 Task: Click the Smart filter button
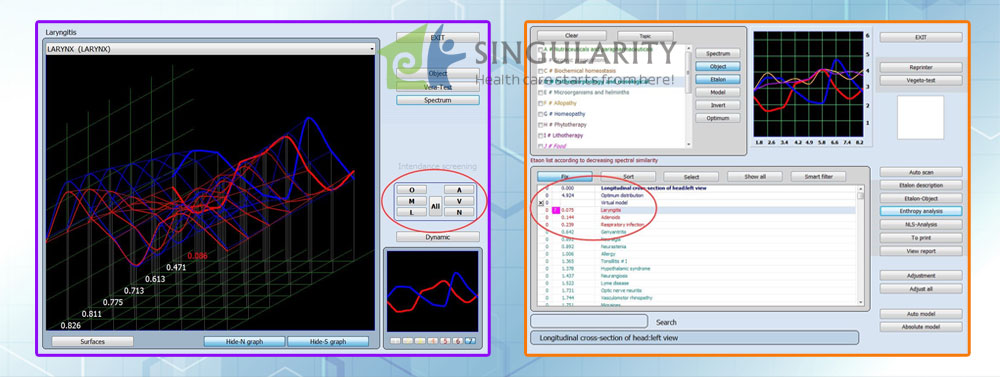point(819,177)
